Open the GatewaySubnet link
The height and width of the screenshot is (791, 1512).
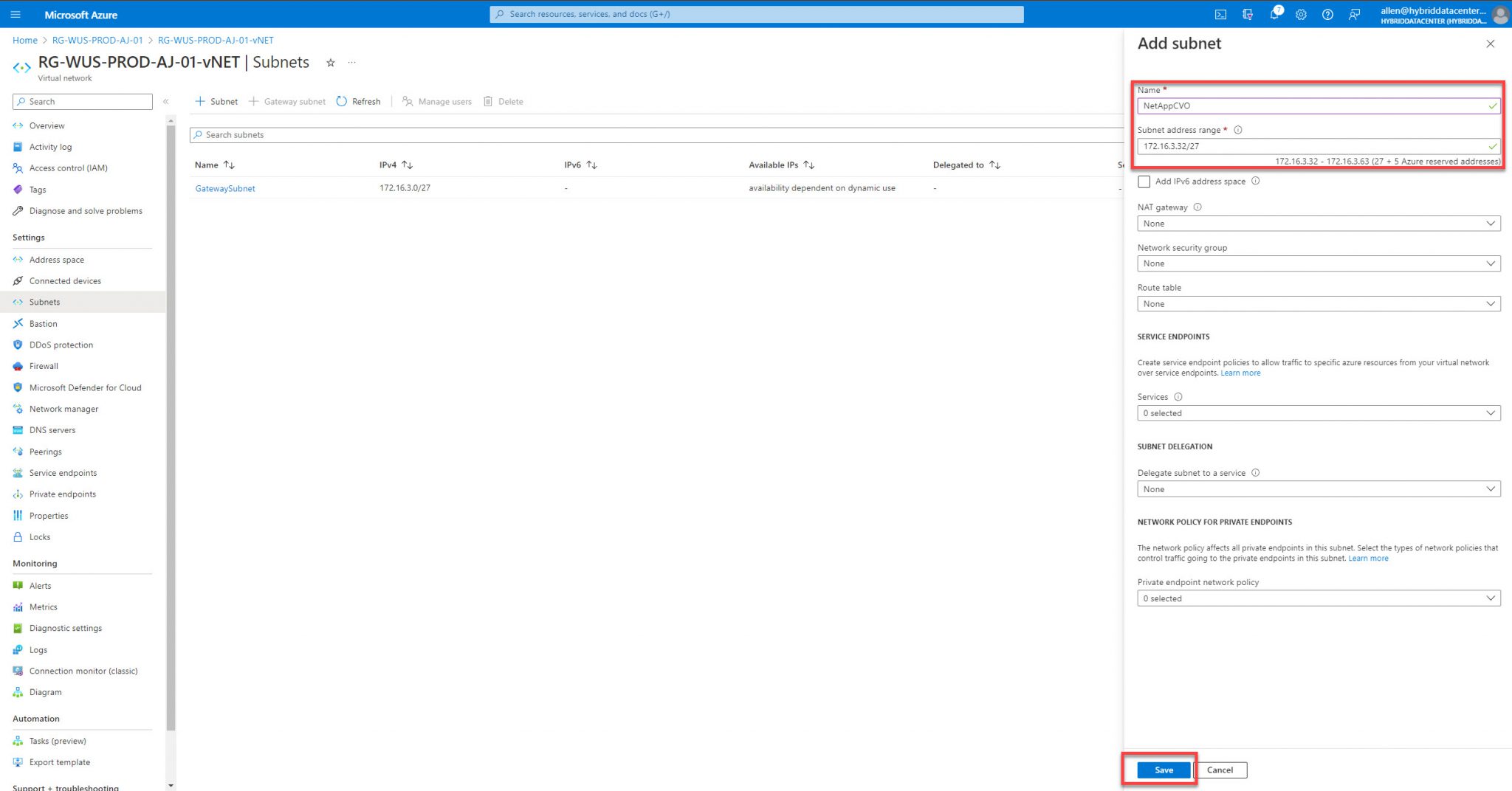[x=224, y=188]
